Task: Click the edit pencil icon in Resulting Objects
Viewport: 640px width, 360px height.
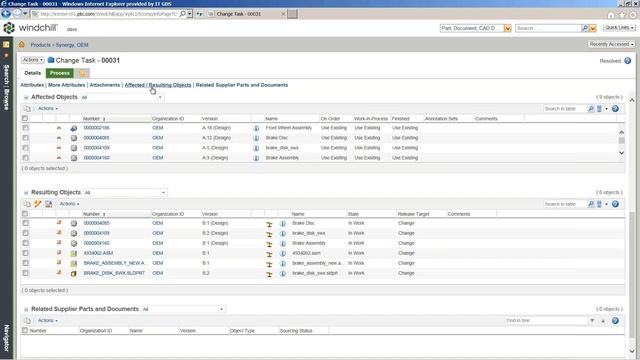Action: click(38, 204)
